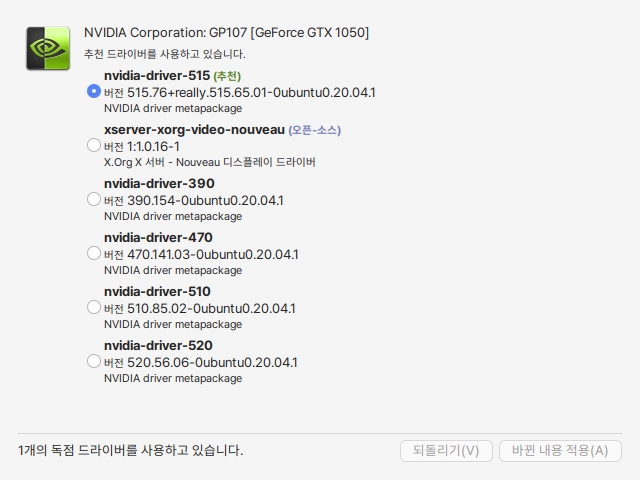
Task: Click the version 390.154-0ubuntu0.20.04.1 text
Action: [194, 200]
